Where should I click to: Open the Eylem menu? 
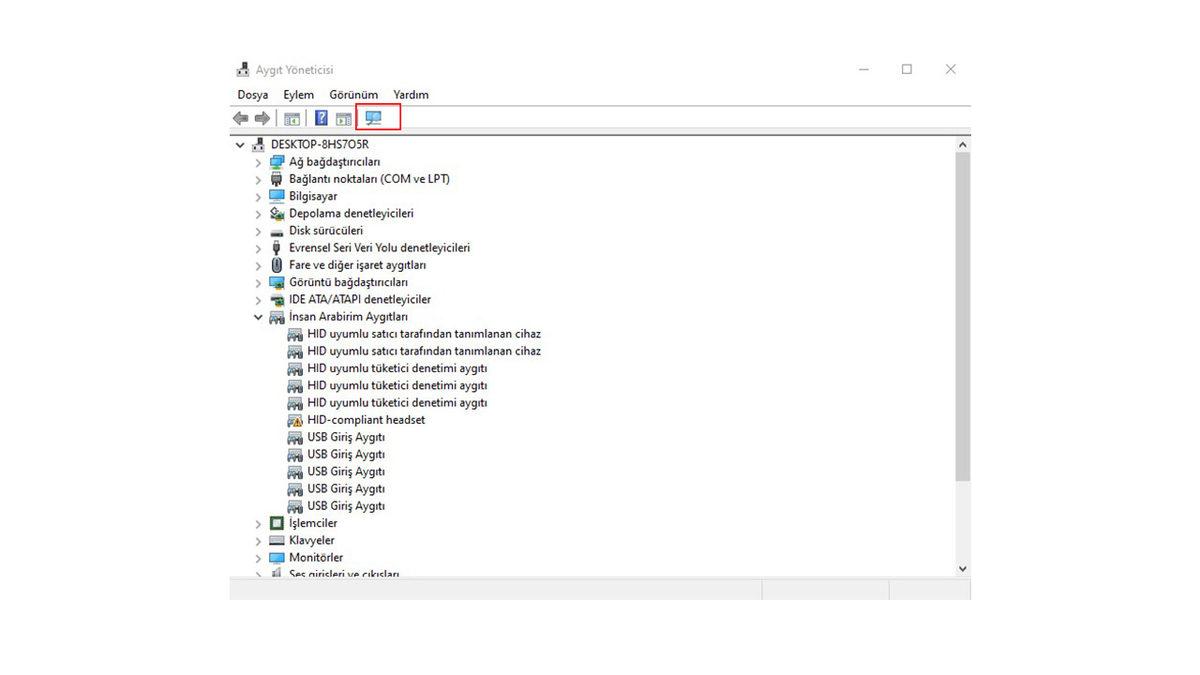pyautogui.click(x=298, y=95)
